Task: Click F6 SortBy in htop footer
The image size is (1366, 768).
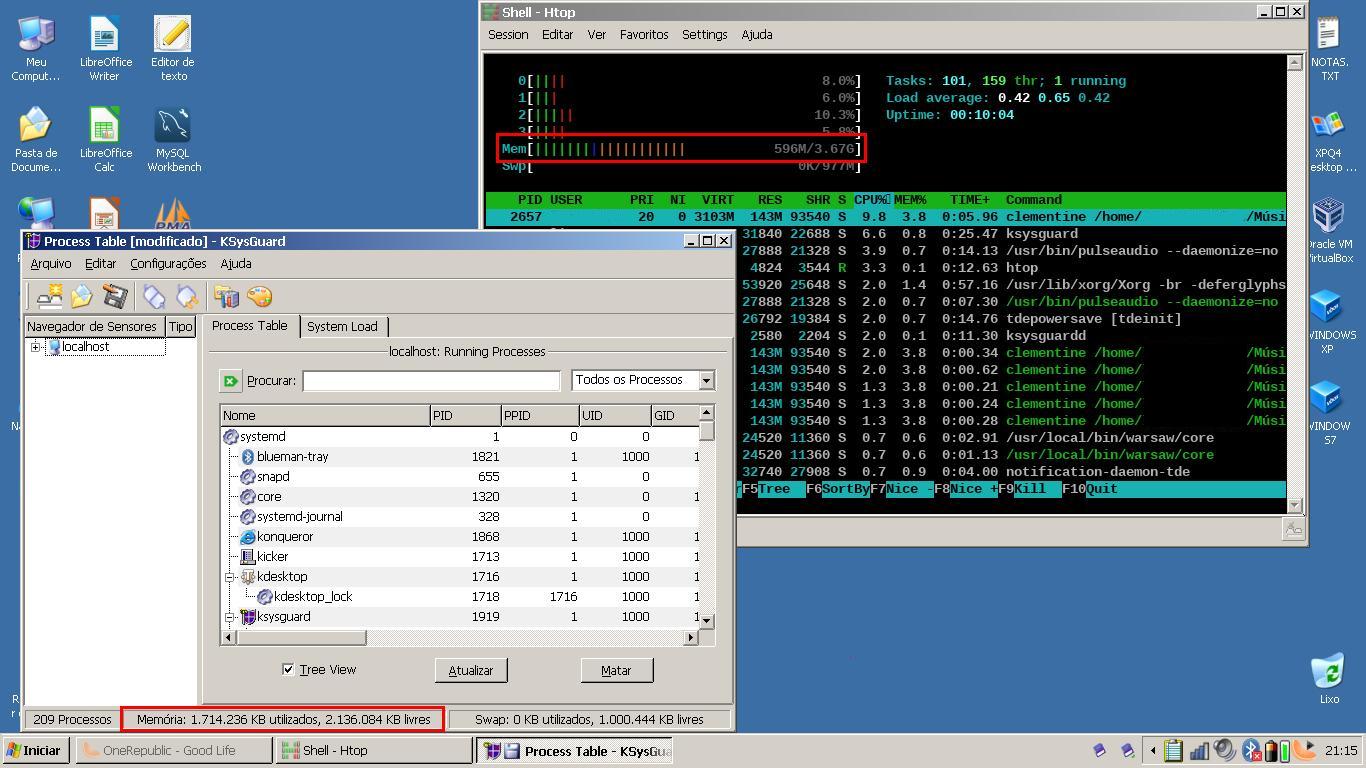Action: [838, 489]
